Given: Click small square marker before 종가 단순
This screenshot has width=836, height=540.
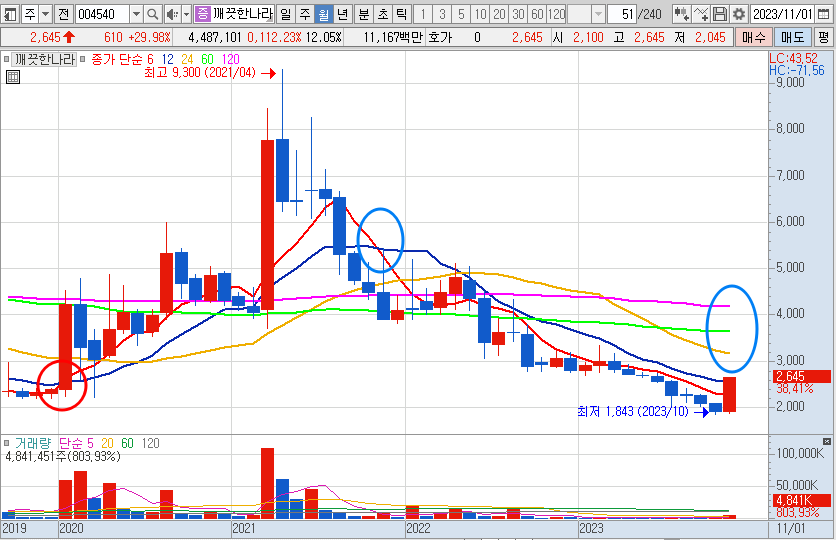Looking at the screenshot, I should 83,59.
